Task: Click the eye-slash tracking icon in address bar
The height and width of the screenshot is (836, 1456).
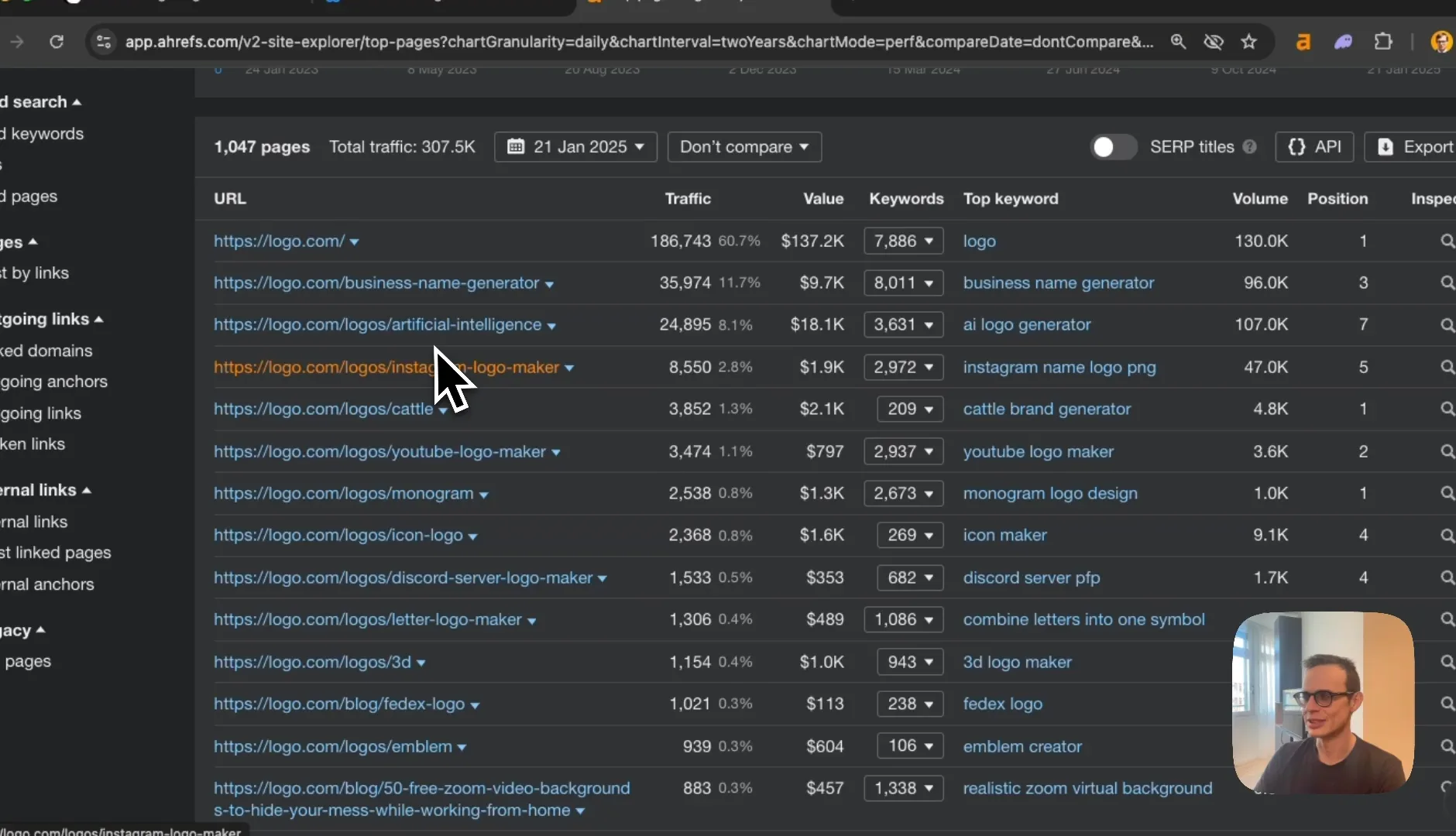Action: coord(1214,42)
